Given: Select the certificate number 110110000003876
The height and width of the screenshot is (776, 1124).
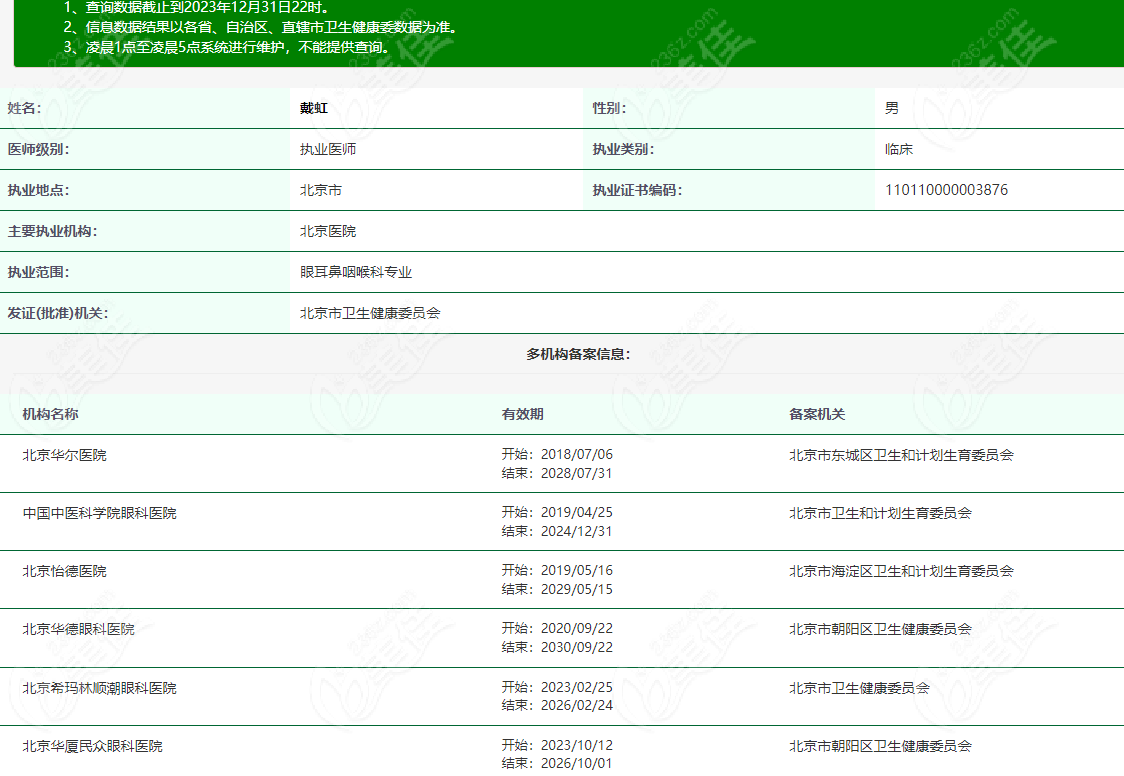Looking at the screenshot, I should 946,190.
